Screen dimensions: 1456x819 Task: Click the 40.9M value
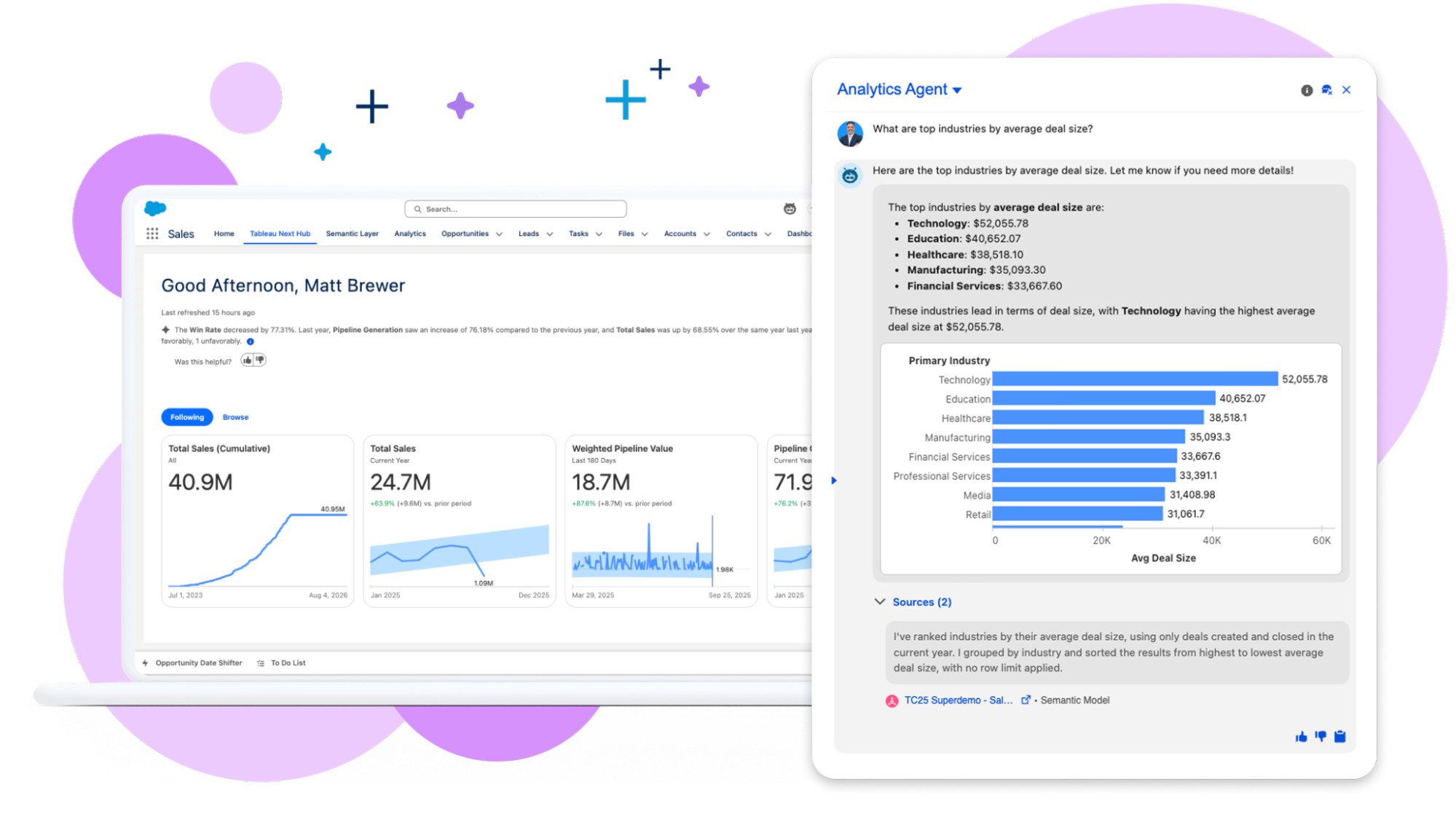[200, 482]
